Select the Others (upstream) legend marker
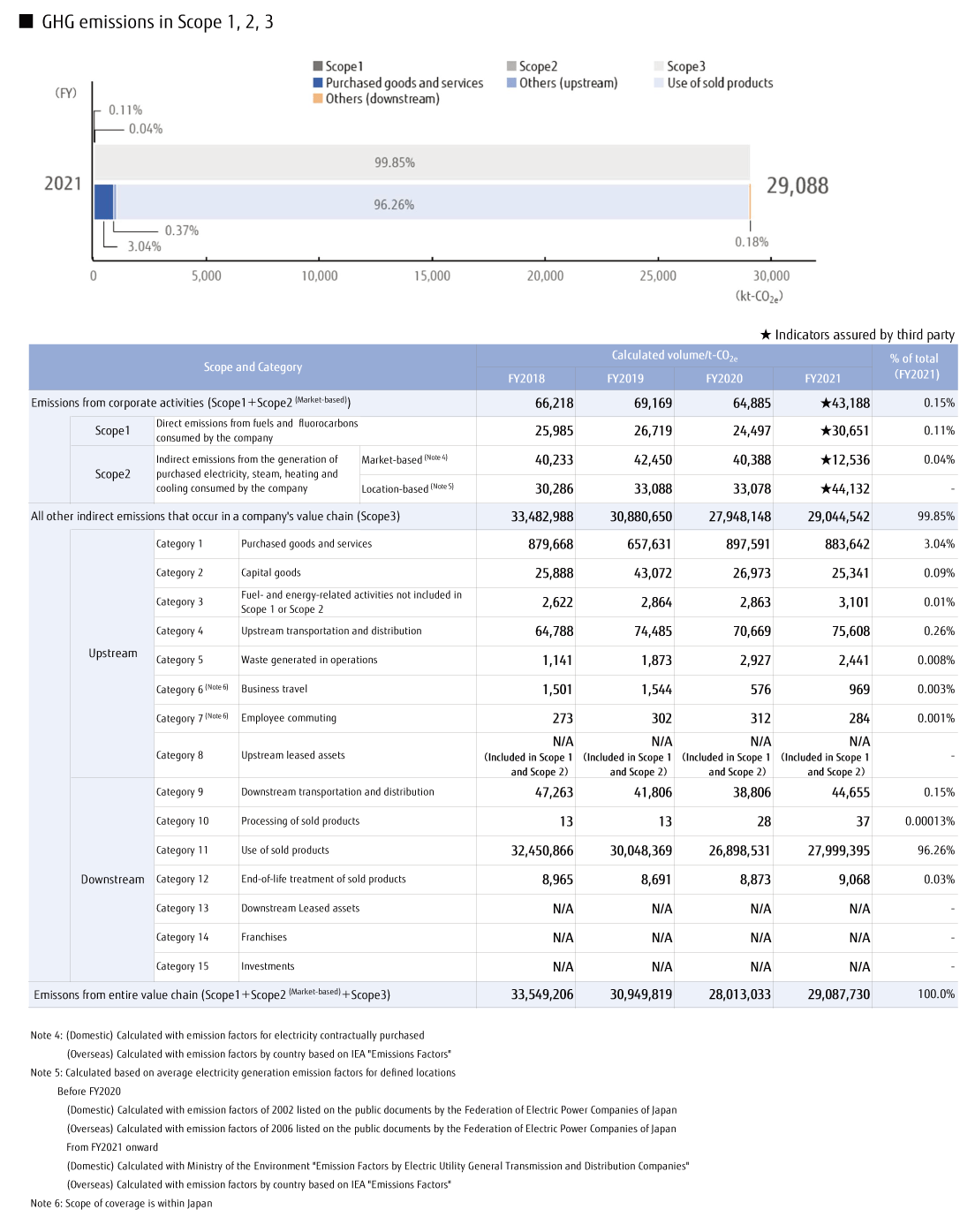 pos(511,83)
